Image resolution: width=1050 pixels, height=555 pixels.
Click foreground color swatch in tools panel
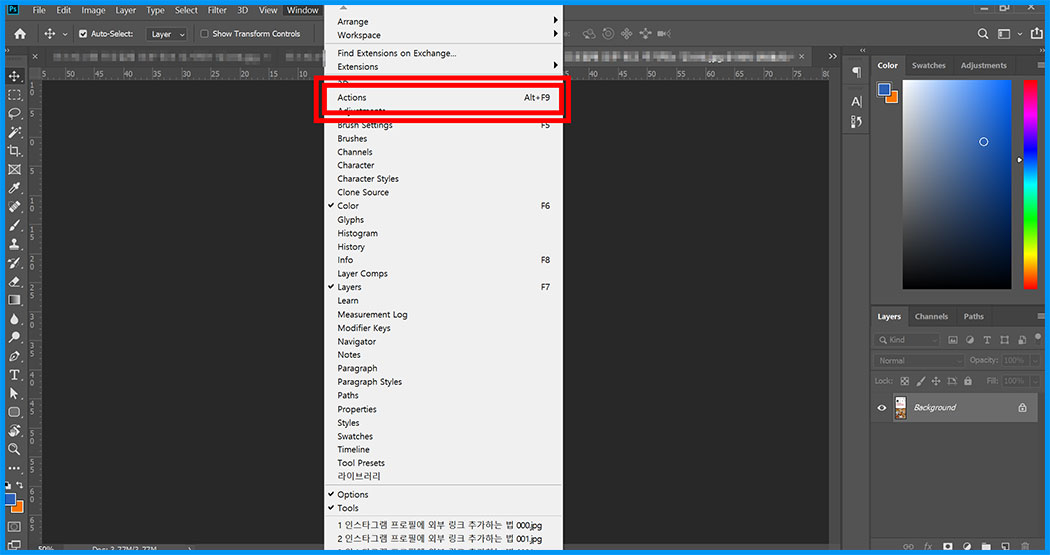9,500
